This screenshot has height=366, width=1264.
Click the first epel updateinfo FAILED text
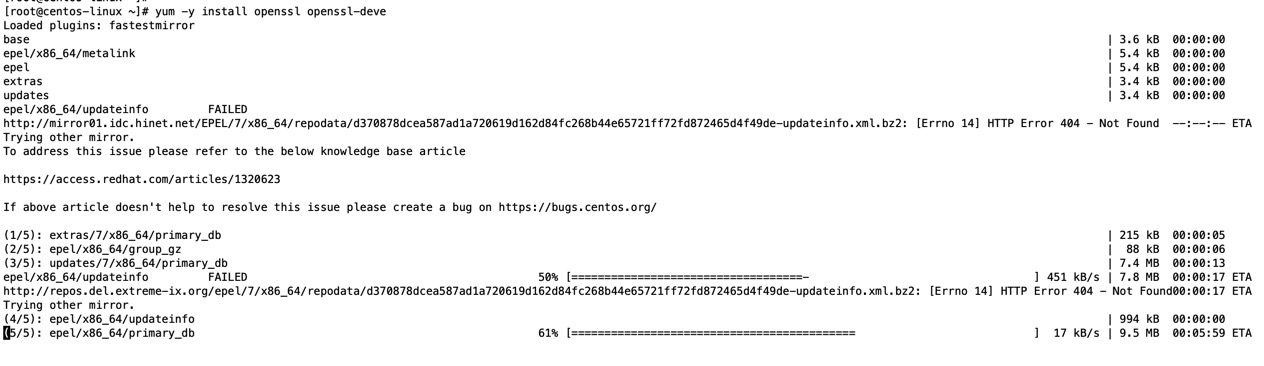pyautogui.click(x=228, y=109)
